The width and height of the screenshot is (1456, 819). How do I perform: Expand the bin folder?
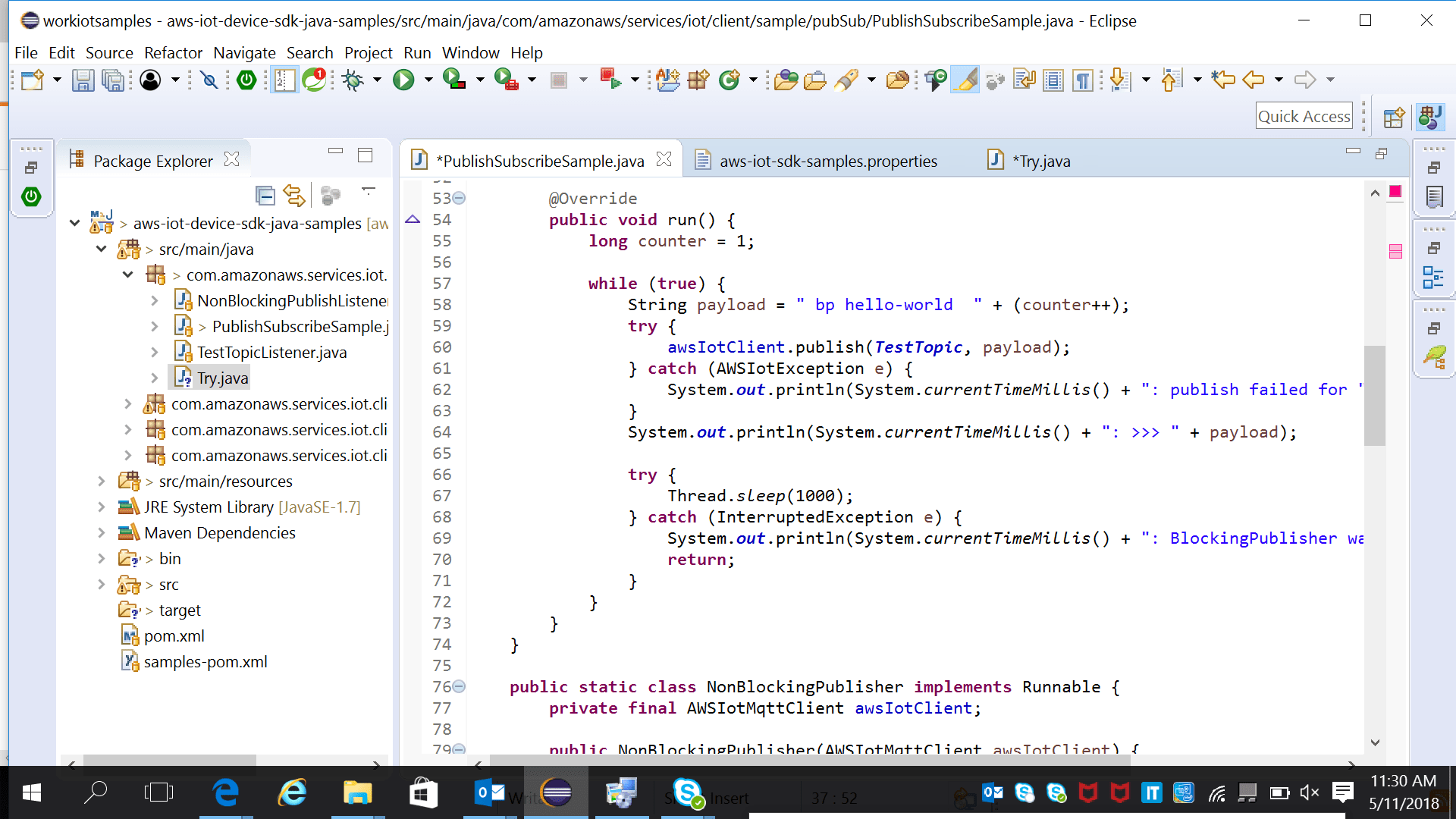pyautogui.click(x=101, y=558)
